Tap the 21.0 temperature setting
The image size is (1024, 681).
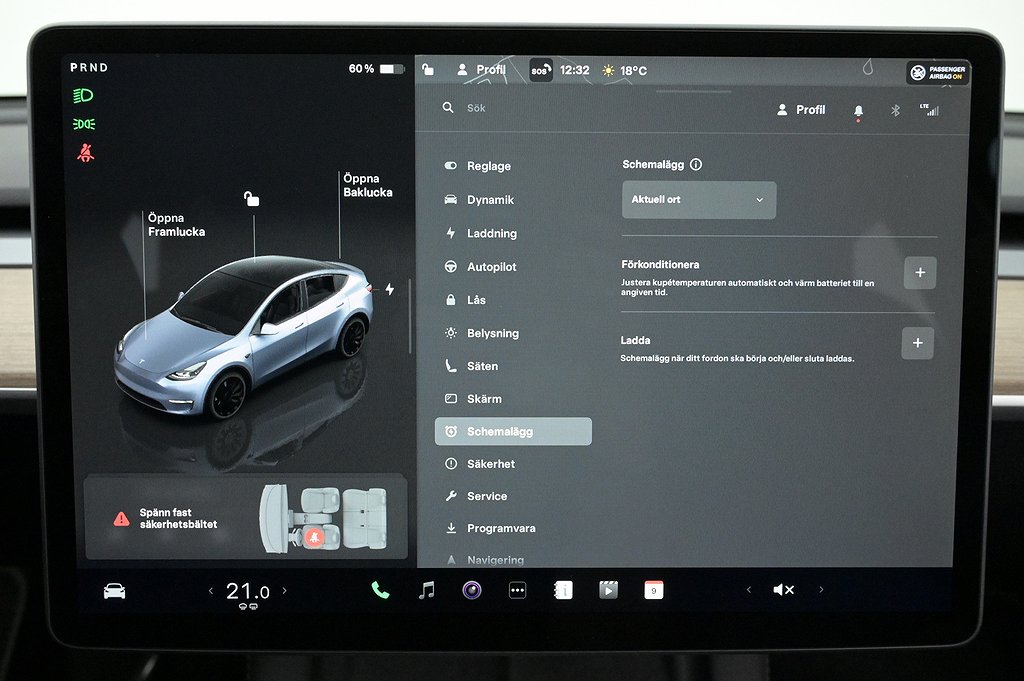pos(248,592)
